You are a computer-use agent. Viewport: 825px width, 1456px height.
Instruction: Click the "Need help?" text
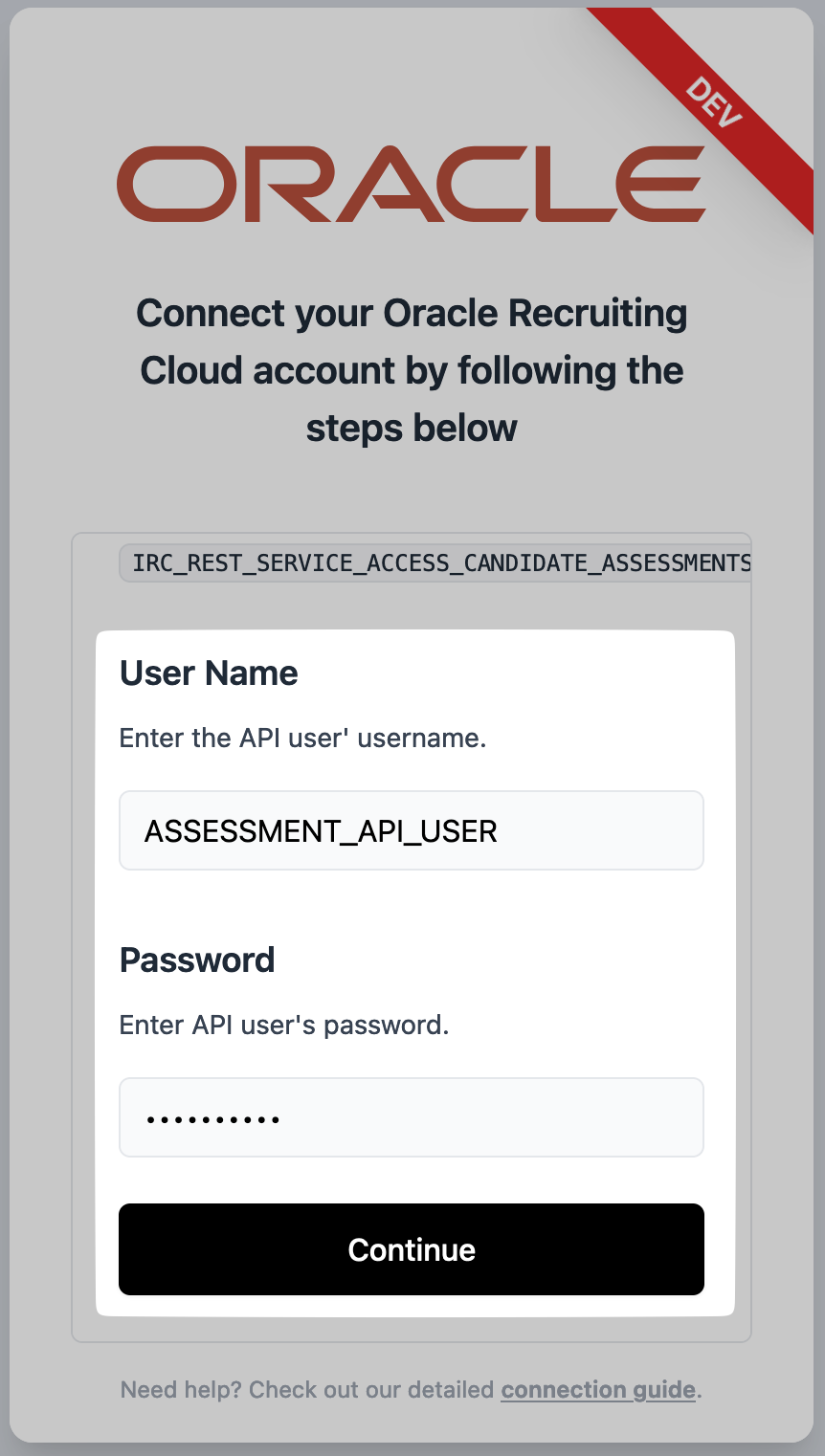[x=181, y=1389]
